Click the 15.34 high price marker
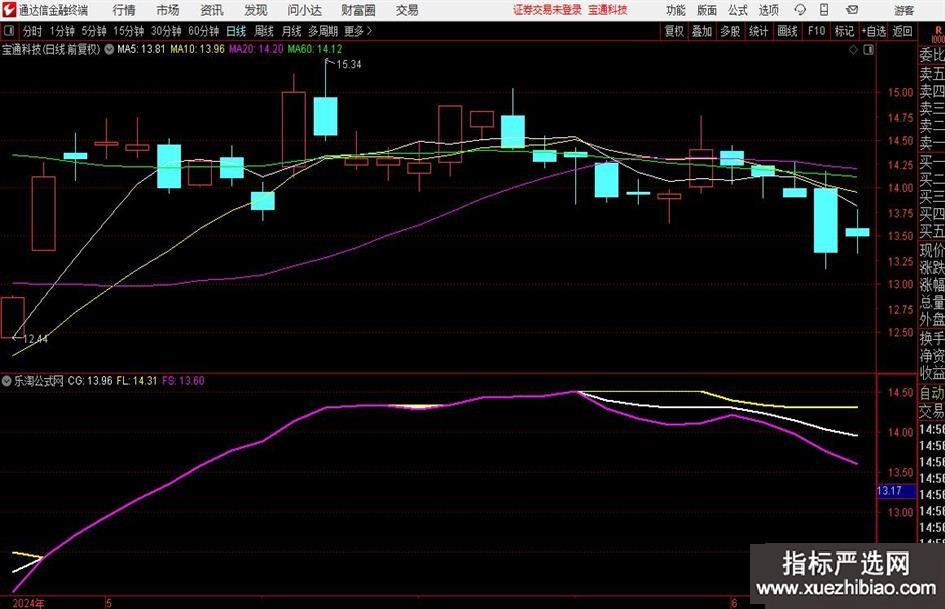 347,64
